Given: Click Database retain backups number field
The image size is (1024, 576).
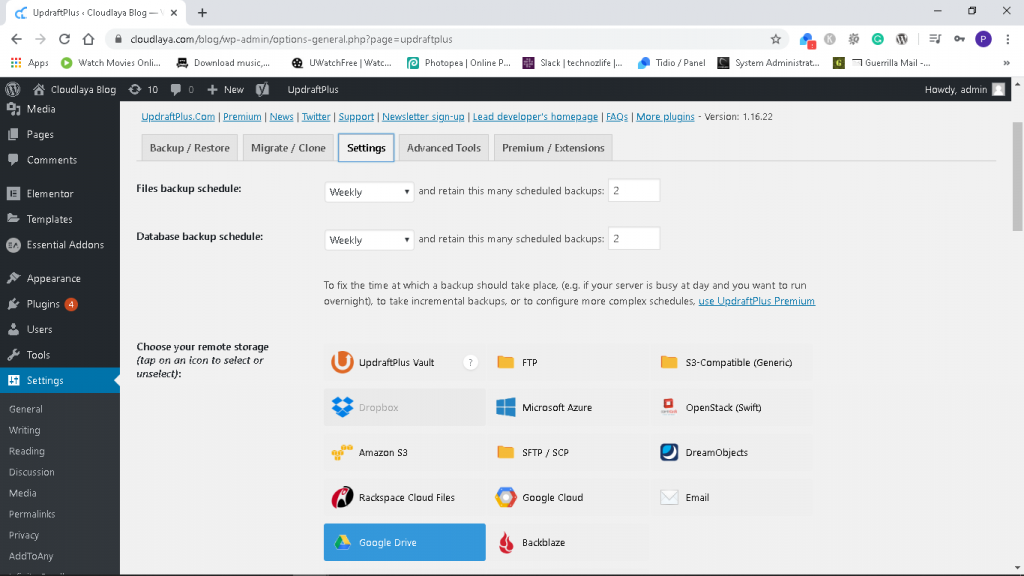Looking at the screenshot, I should point(633,238).
